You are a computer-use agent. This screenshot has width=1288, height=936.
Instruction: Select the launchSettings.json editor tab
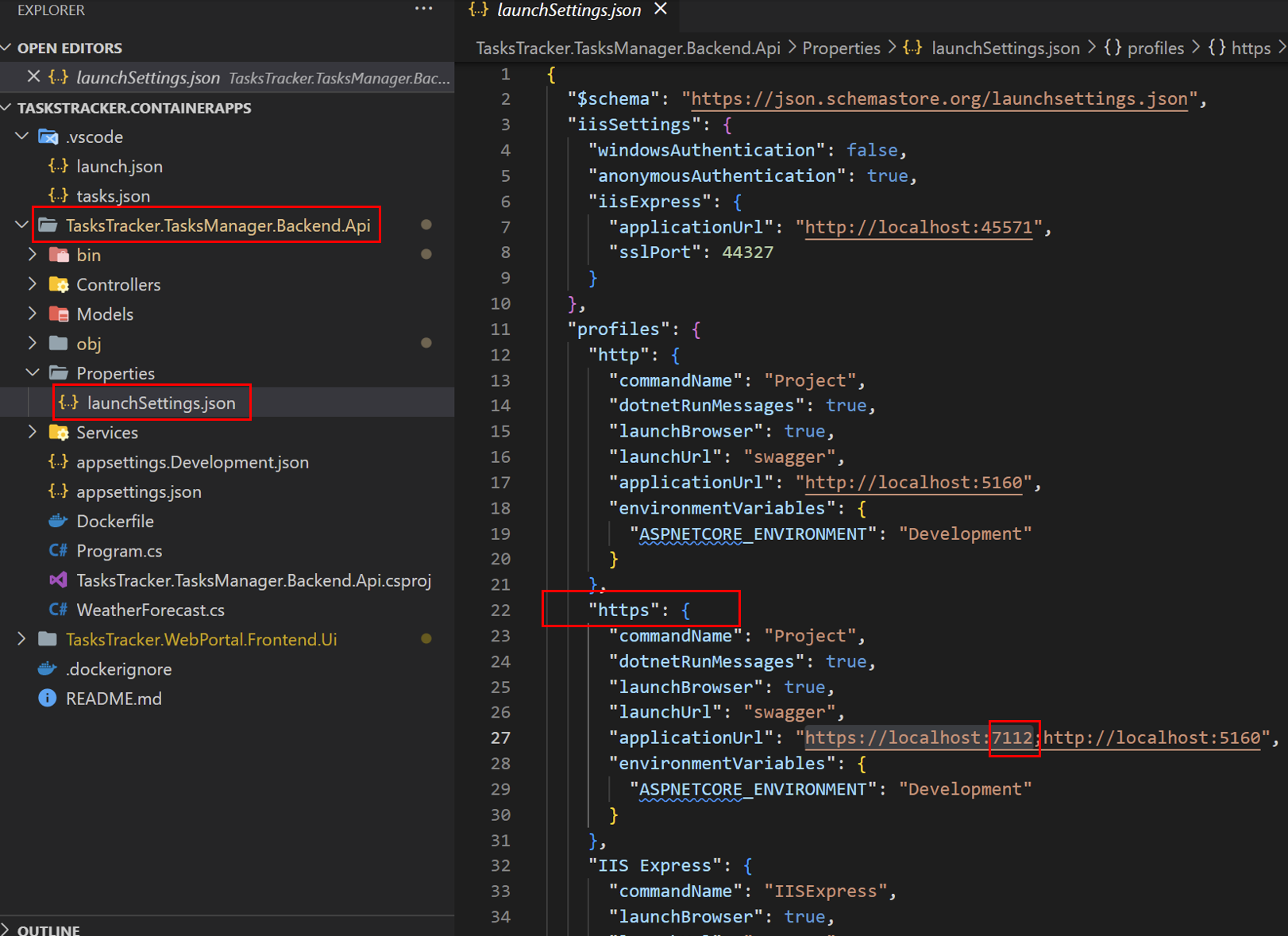point(568,10)
